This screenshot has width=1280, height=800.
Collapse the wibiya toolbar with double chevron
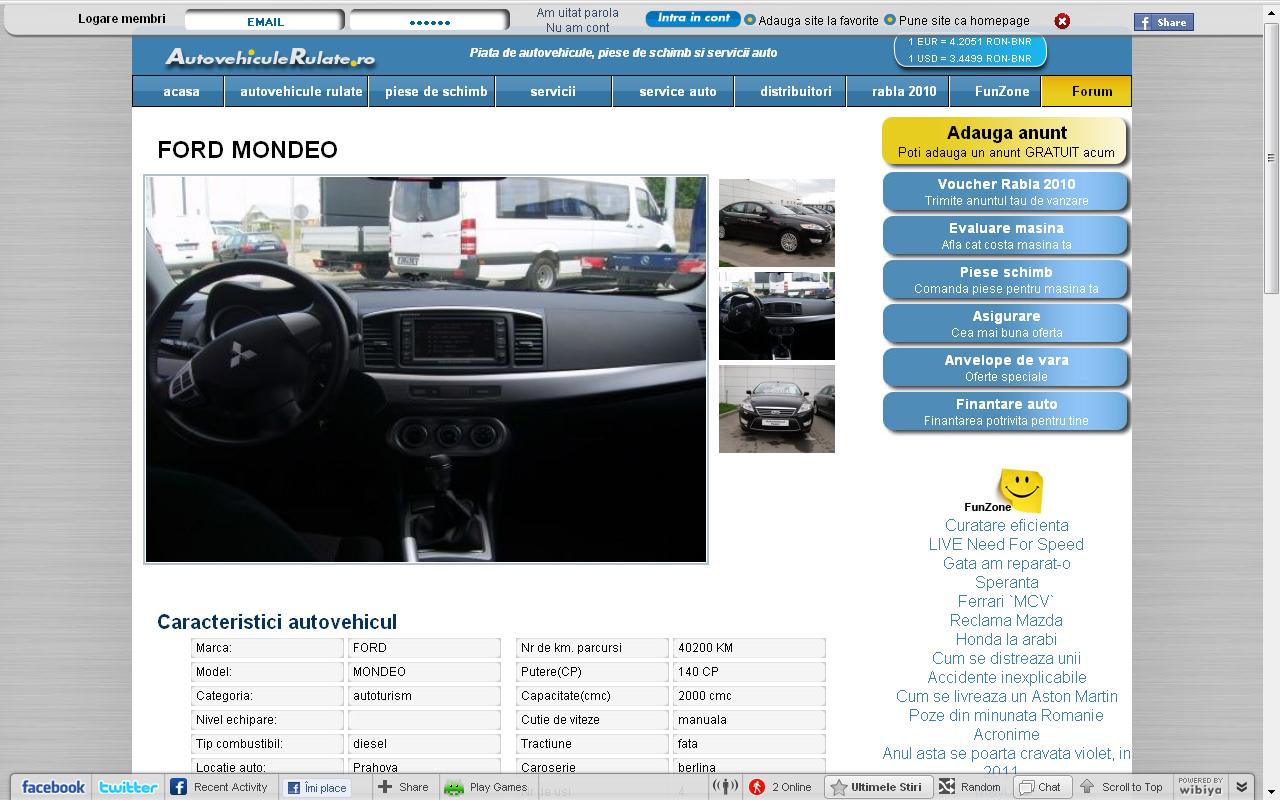point(1242,787)
